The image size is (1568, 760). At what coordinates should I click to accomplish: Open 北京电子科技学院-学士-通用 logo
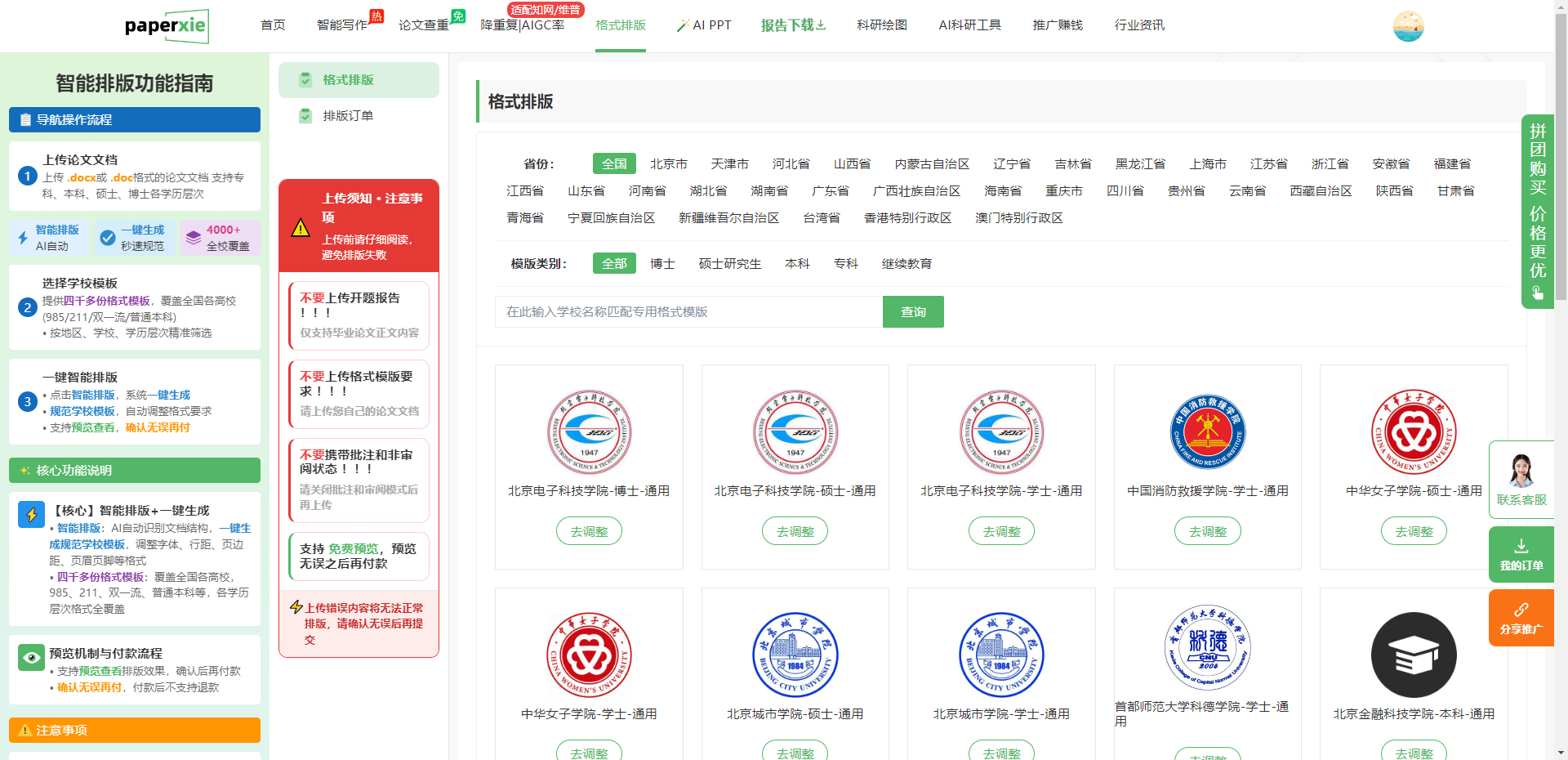[1001, 431]
